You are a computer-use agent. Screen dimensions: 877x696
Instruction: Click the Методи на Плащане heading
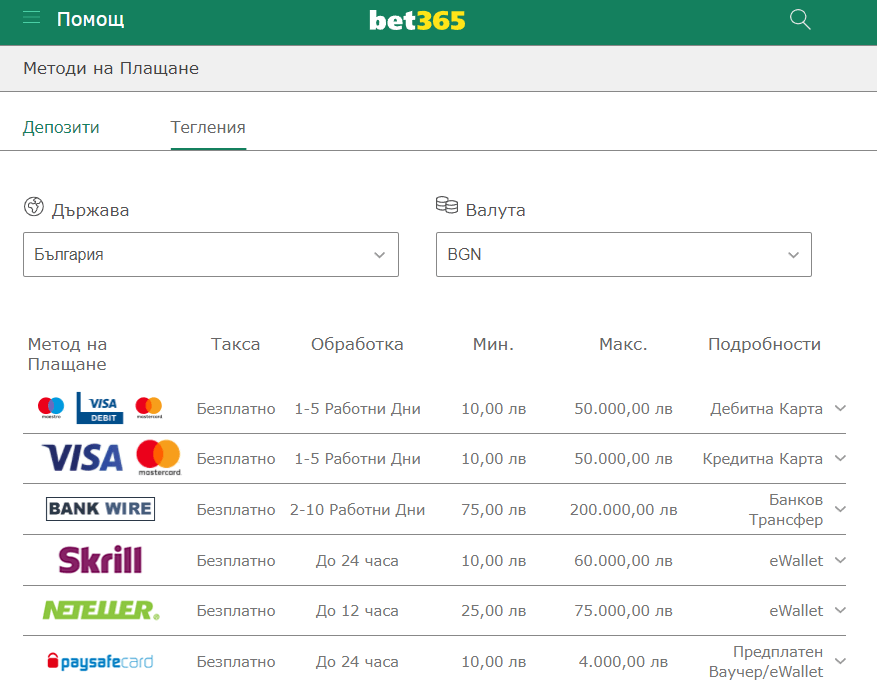tap(111, 68)
